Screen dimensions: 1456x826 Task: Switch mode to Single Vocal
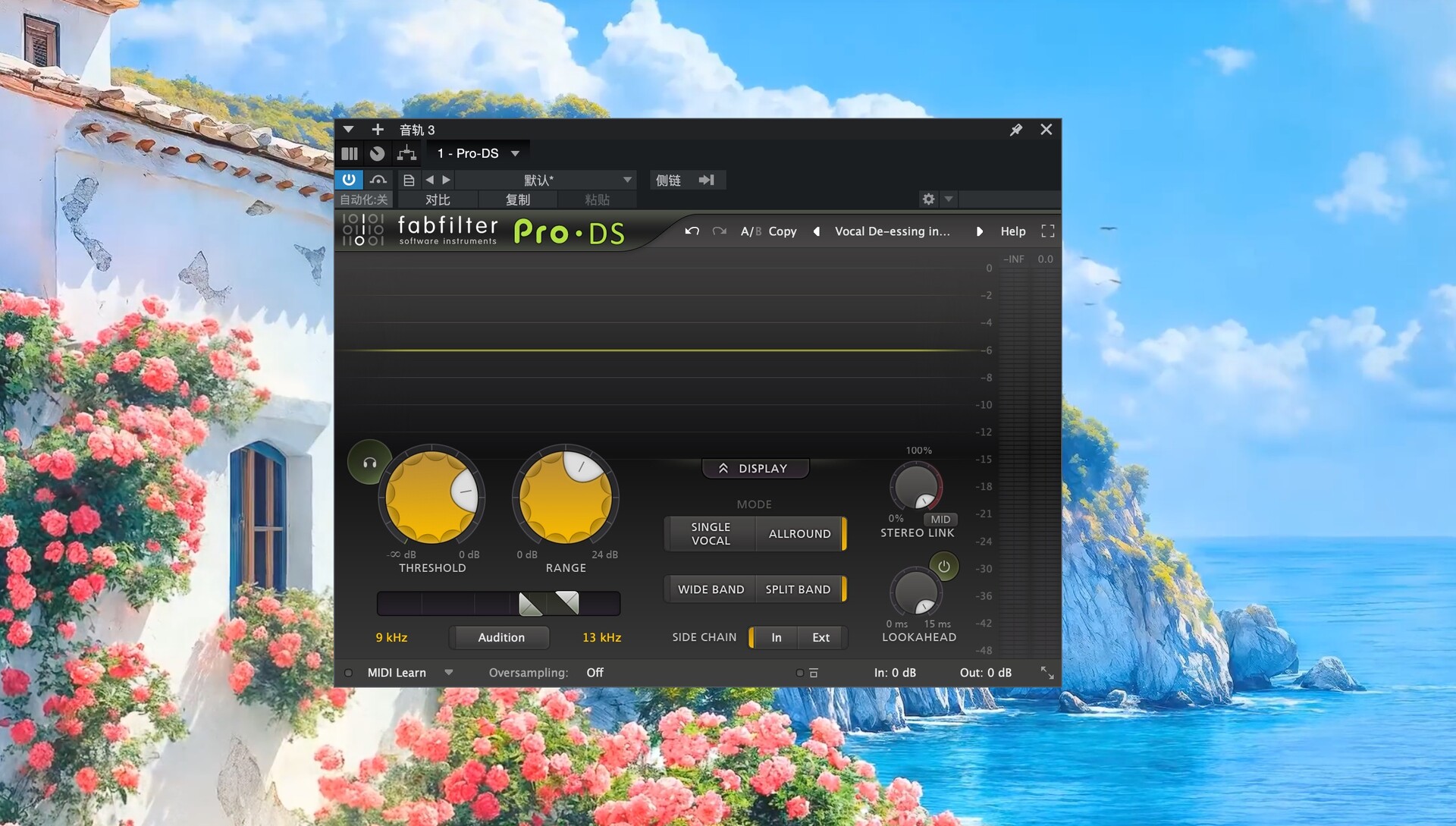(711, 534)
